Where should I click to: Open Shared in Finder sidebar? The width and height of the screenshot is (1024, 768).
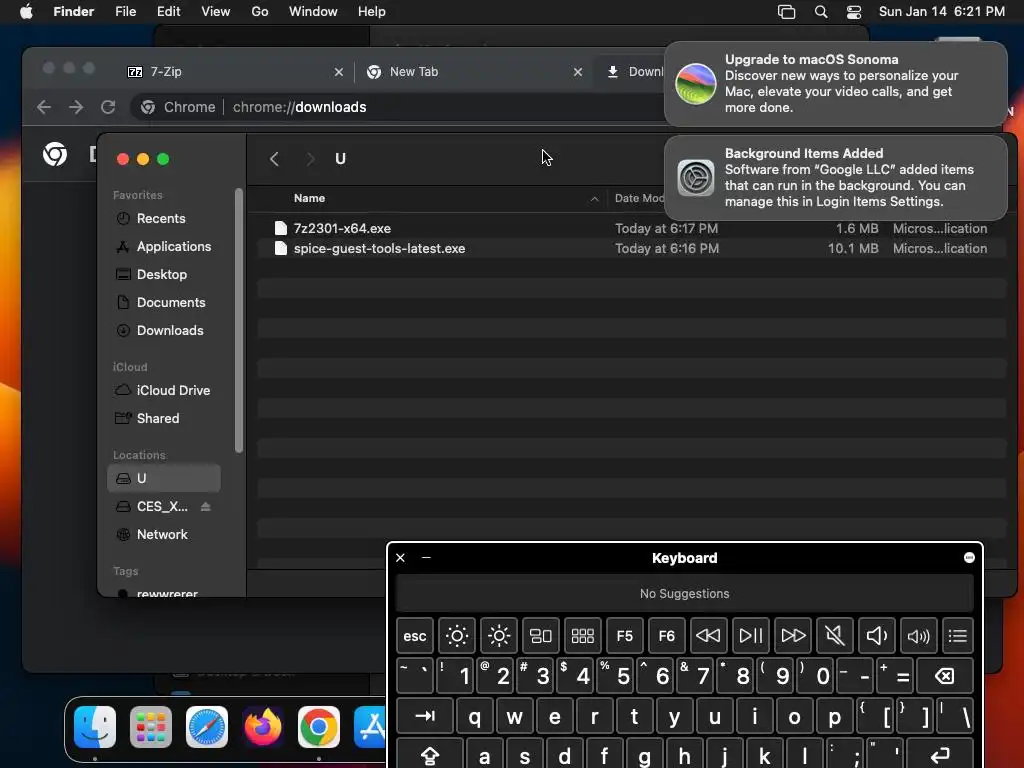click(164, 419)
